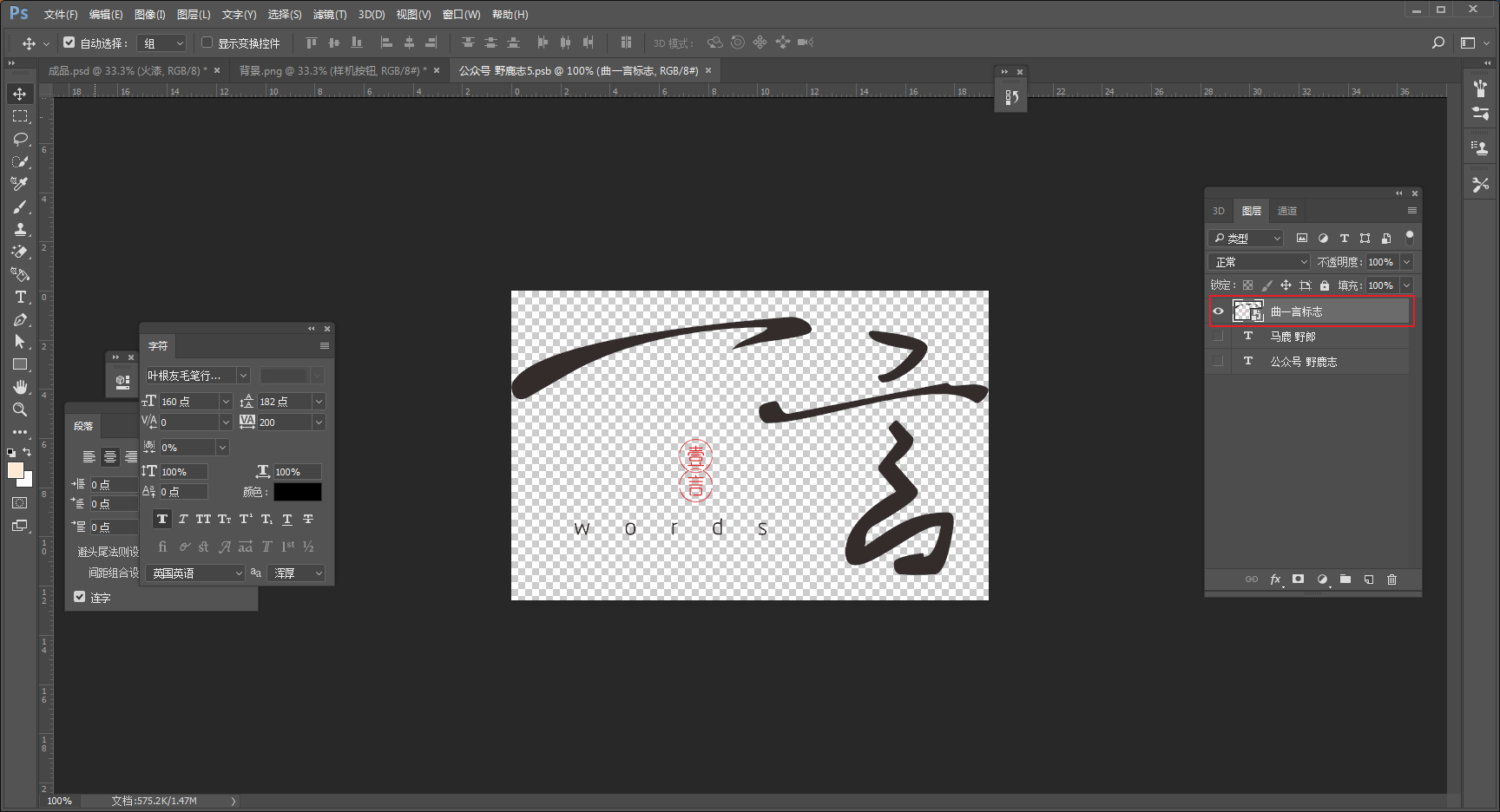Create new adjustment layer icon
Screen dimensions: 1500x812
(1322, 580)
